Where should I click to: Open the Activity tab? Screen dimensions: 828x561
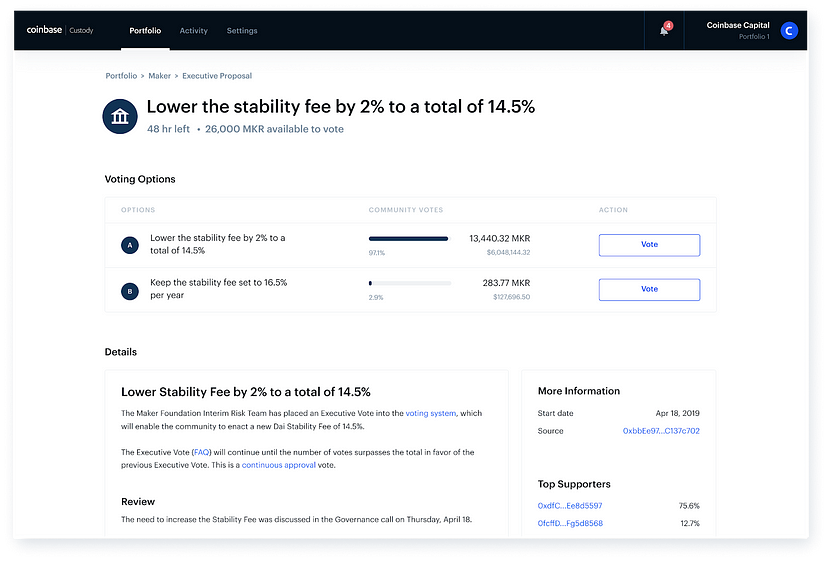[x=194, y=31]
